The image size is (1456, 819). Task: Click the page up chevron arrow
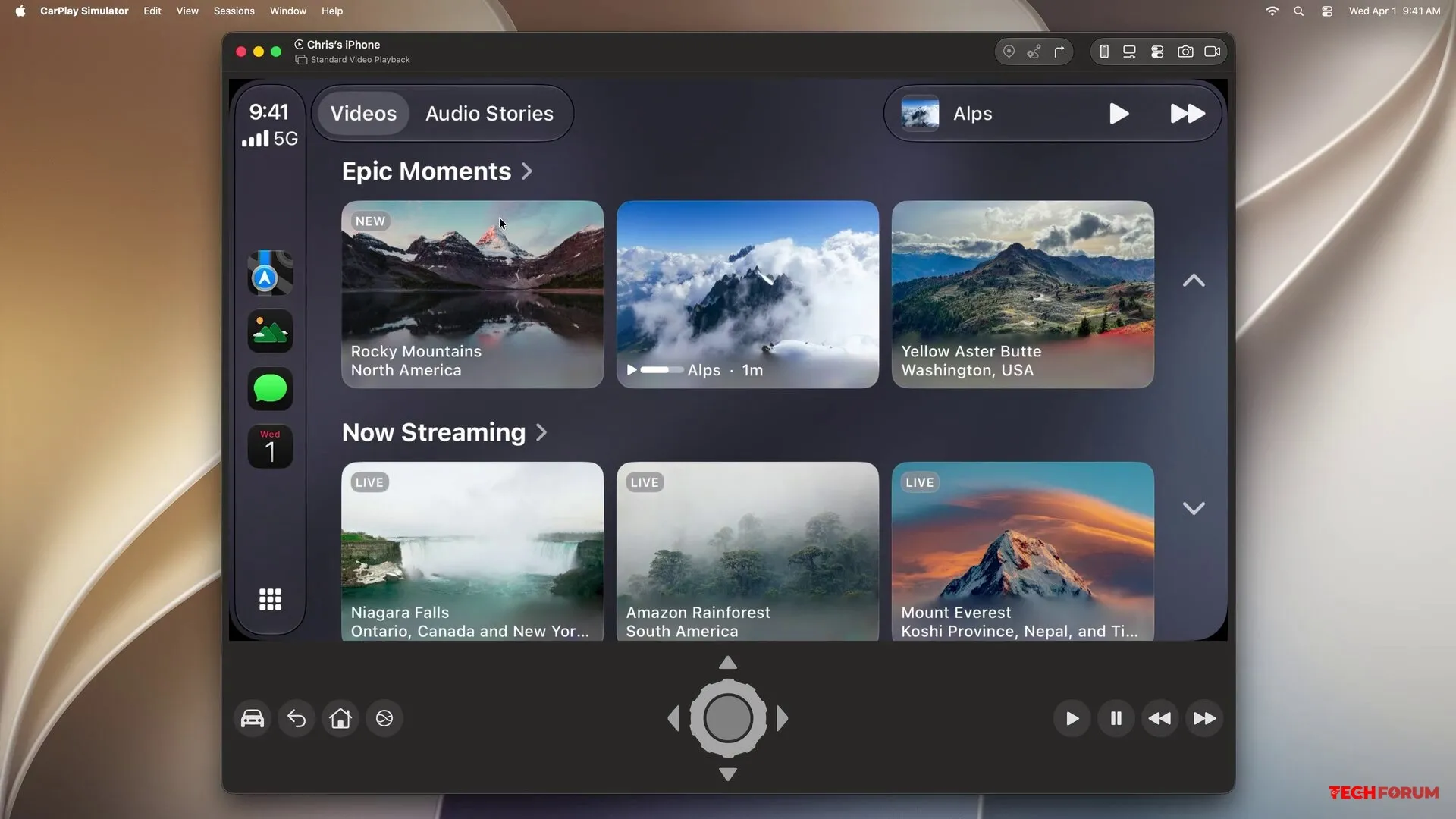[x=1194, y=281]
